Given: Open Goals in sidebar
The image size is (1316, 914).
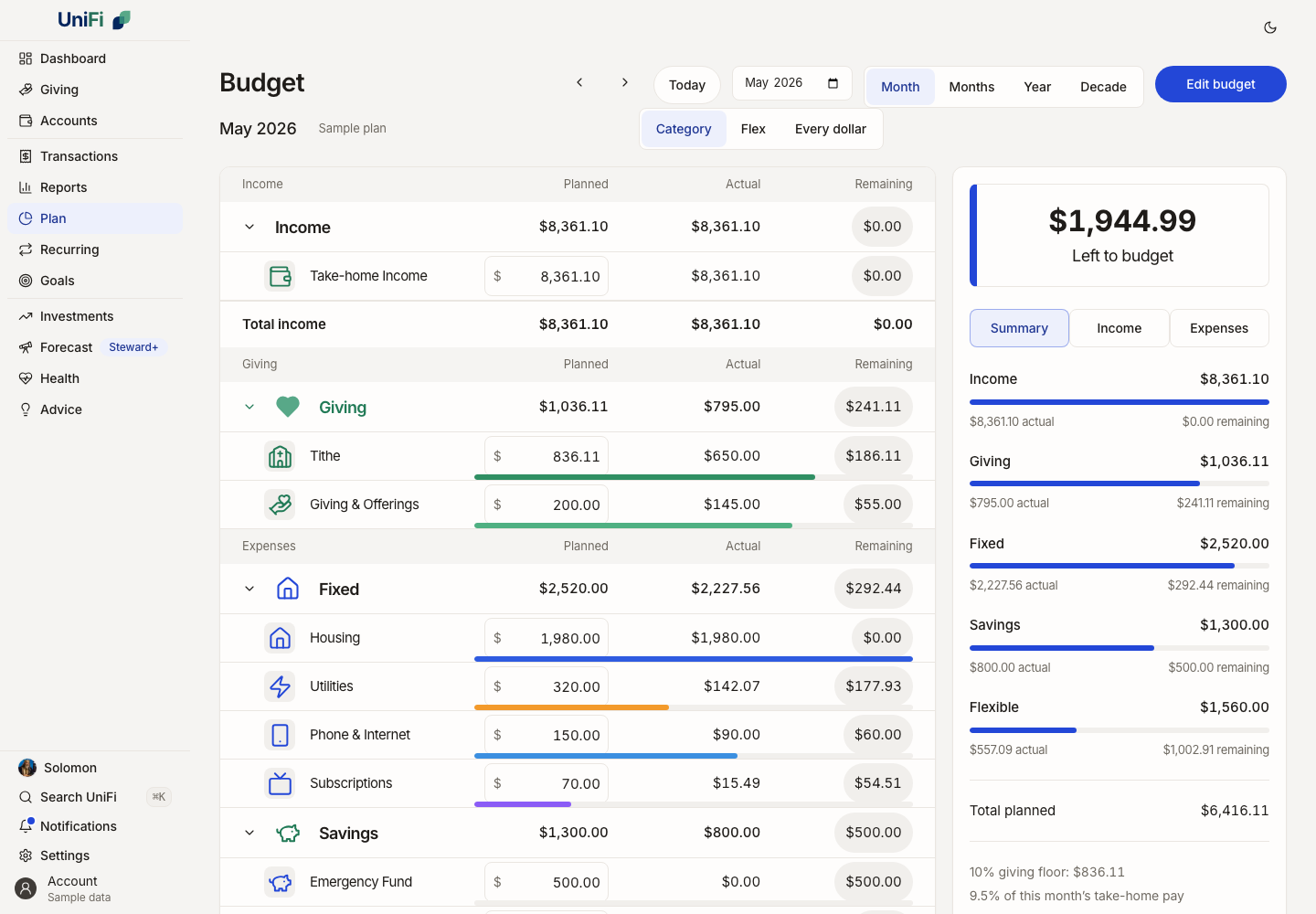Looking at the screenshot, I should pyautogui.click(x=95, y=281).
